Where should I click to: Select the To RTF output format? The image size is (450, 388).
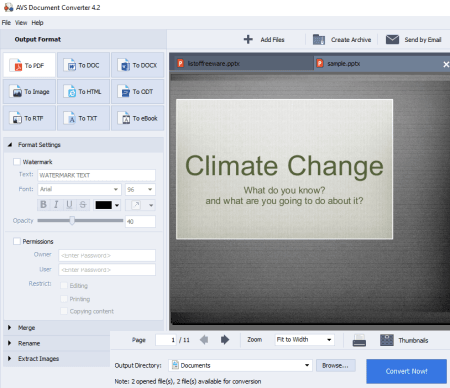click(29, 118)
